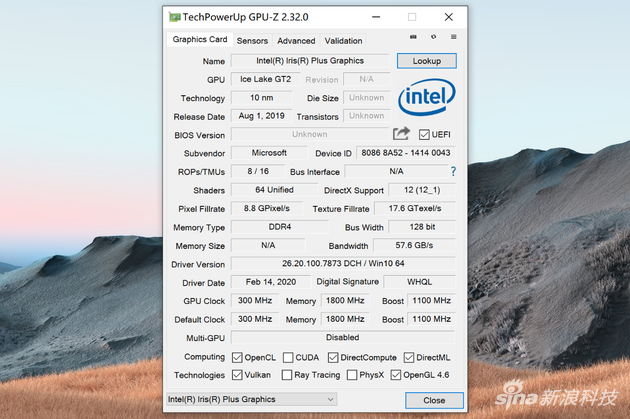Click the Bus Interface question mark
Viewport: 630px width, 419px height.
(x=452, y=172)
